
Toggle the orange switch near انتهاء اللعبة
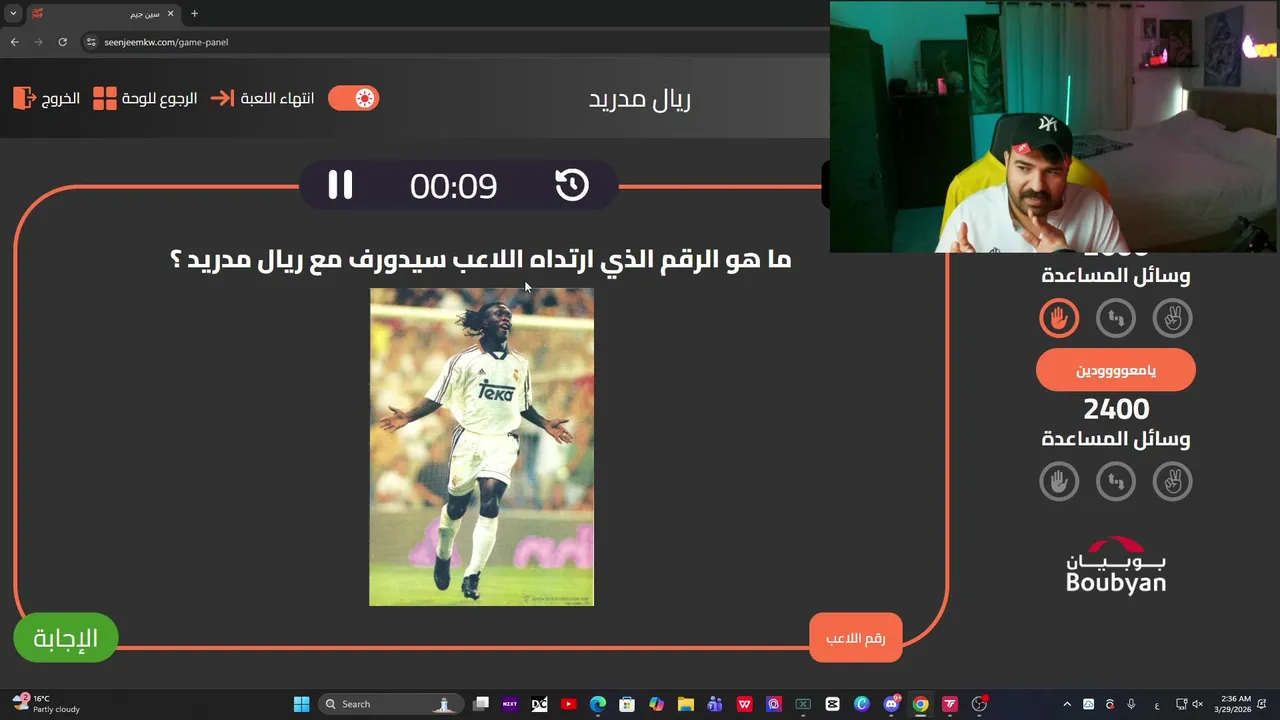coord(354,98)
